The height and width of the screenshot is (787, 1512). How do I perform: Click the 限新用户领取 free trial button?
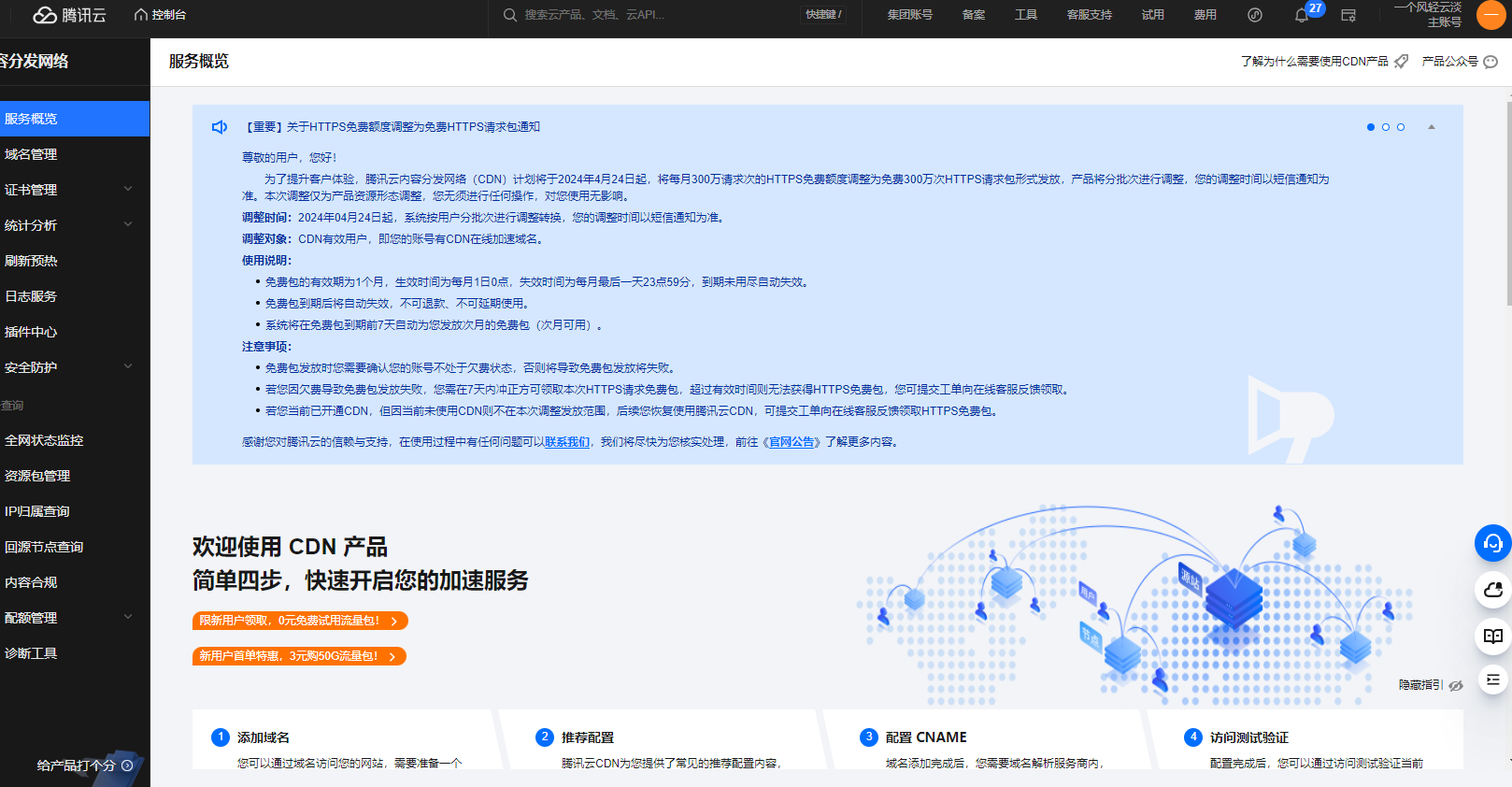(300, 621)
